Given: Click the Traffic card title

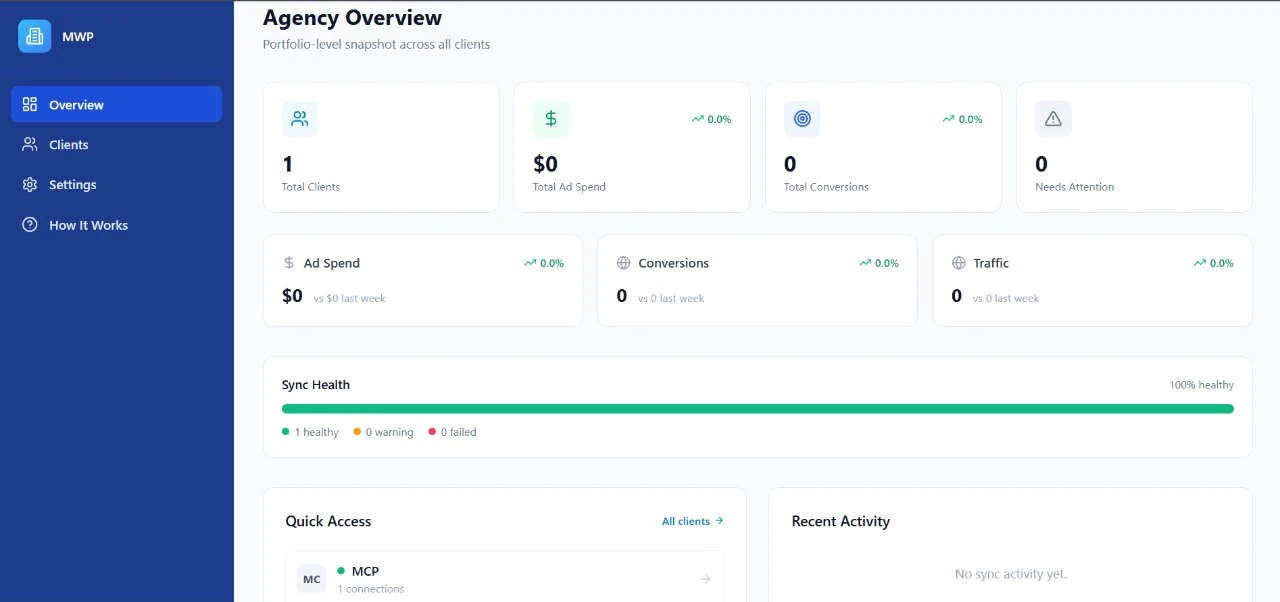Looking at the screenshot, I should pos(991,263).
